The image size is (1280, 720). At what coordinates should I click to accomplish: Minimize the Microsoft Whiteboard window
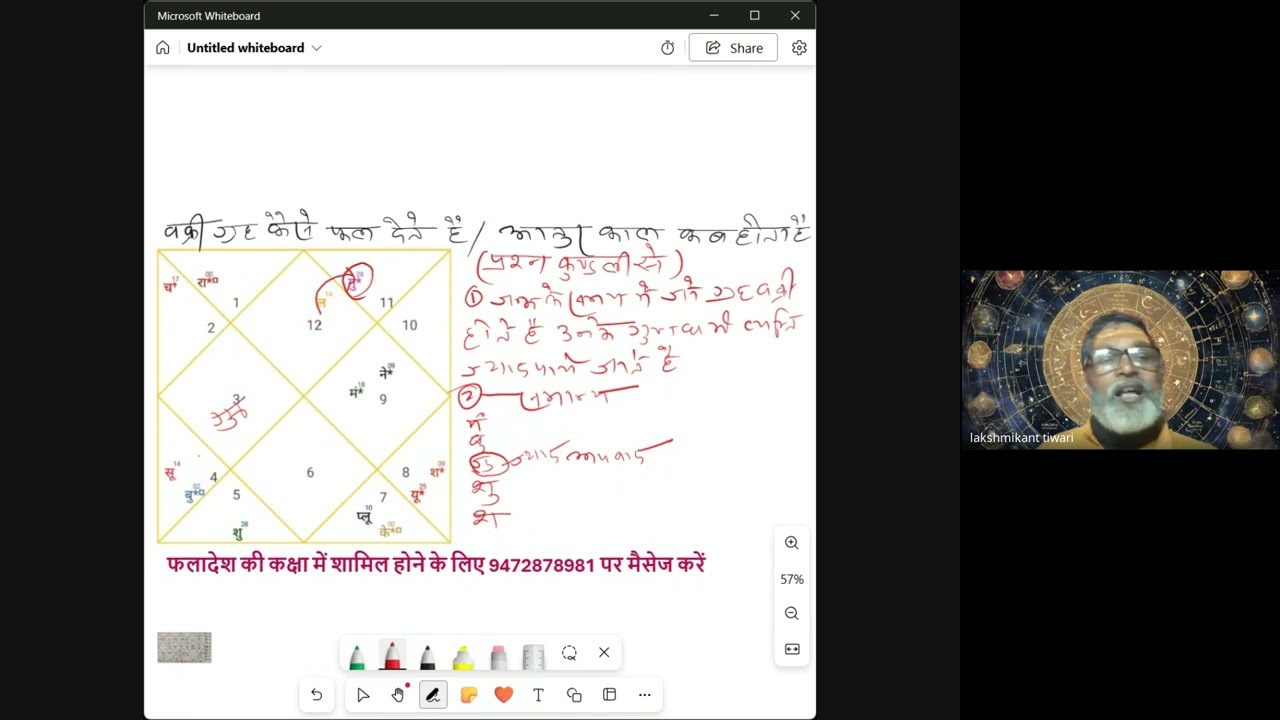pos(714,15)
